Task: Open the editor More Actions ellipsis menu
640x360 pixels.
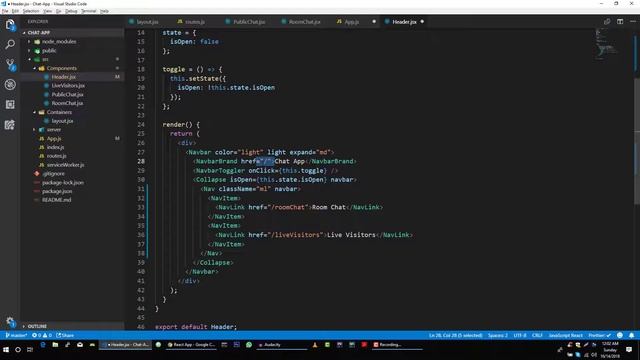Action: coord(633,22)
